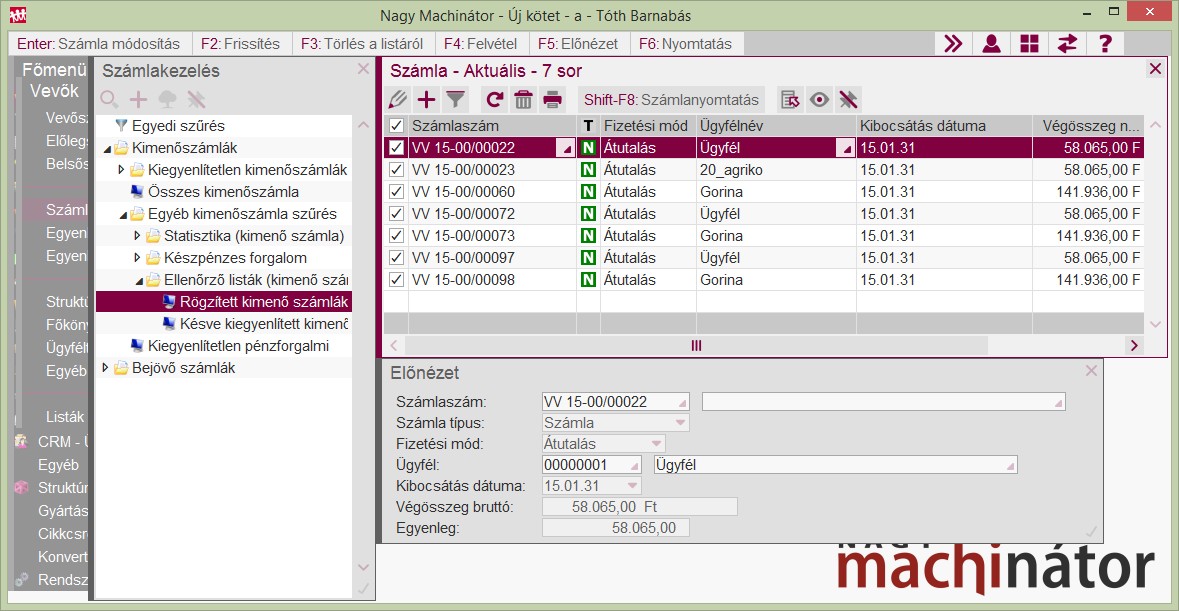Open the Számla típus dropdown

point(680,422)
